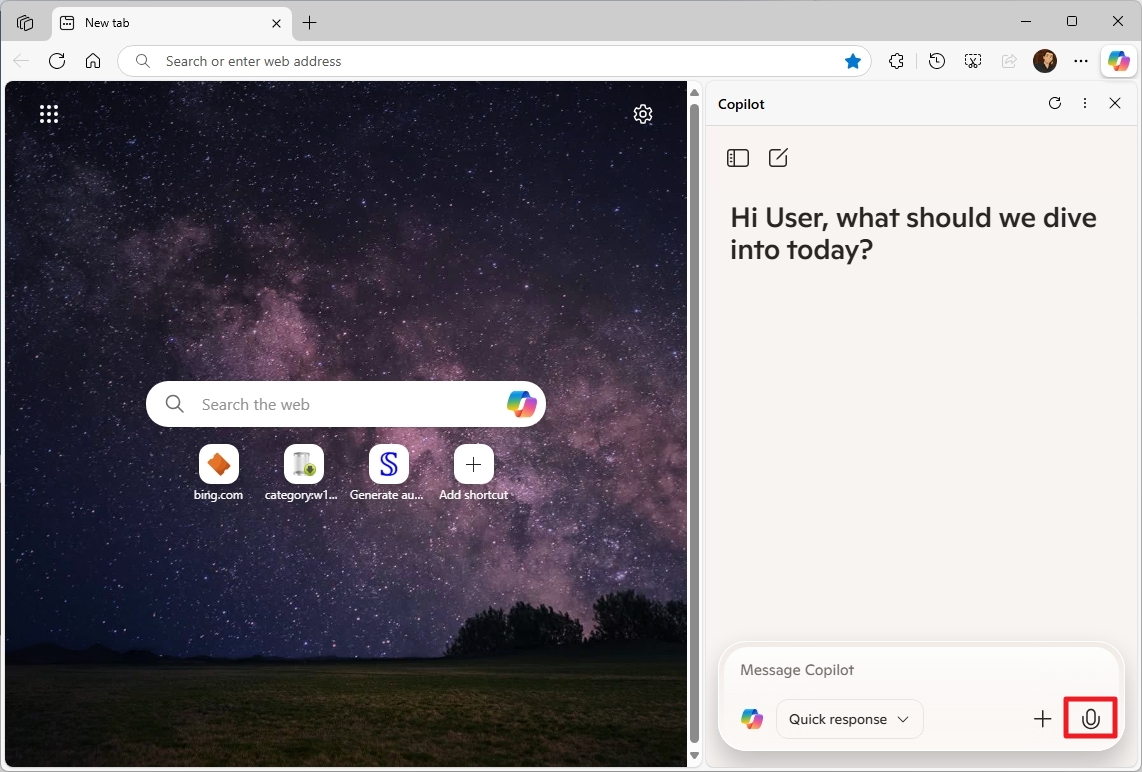Open new tab page settings gear

pos(643,114)
